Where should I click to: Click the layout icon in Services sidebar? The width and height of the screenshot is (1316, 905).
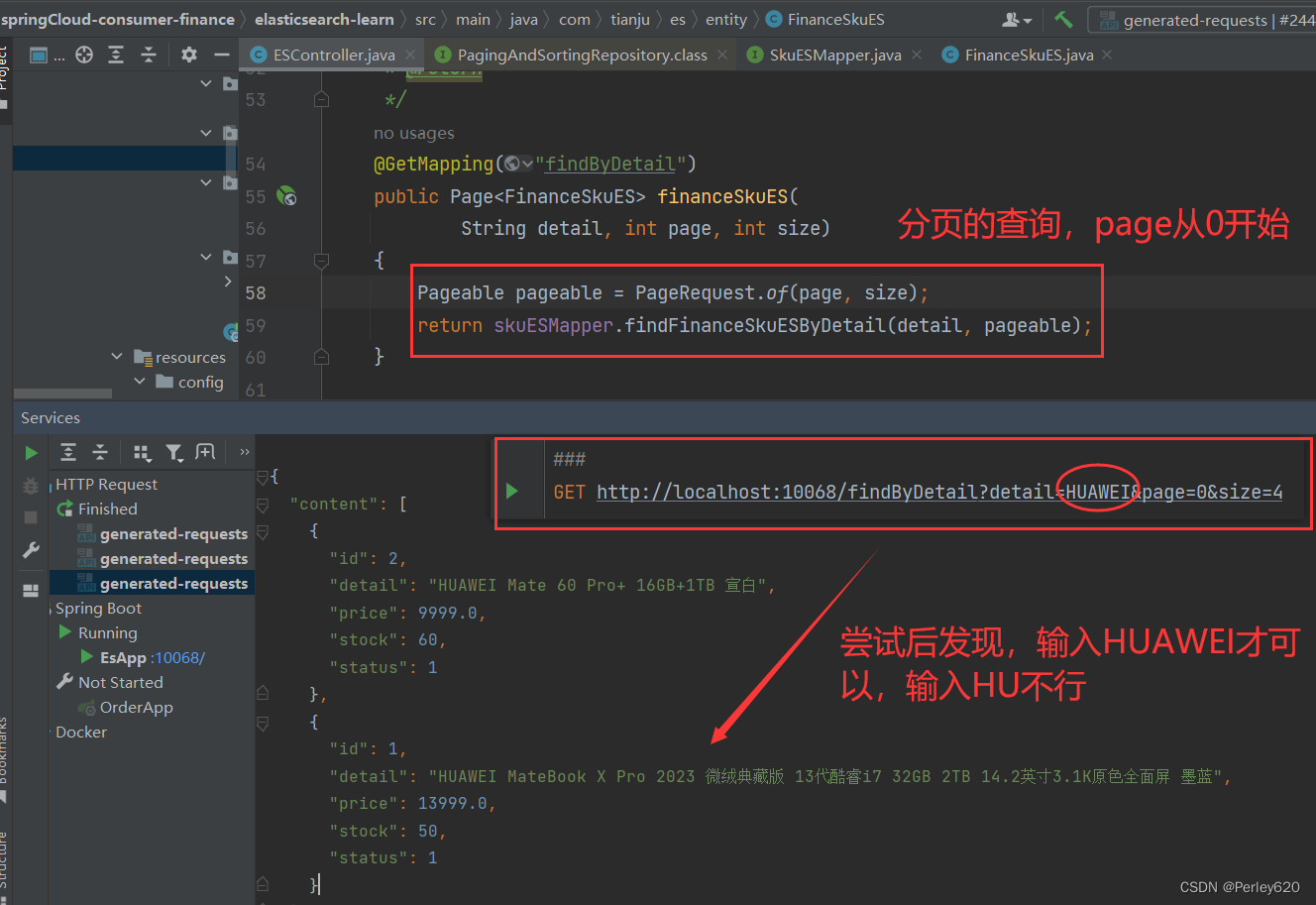pyautogui.click(x=31, y=590)
